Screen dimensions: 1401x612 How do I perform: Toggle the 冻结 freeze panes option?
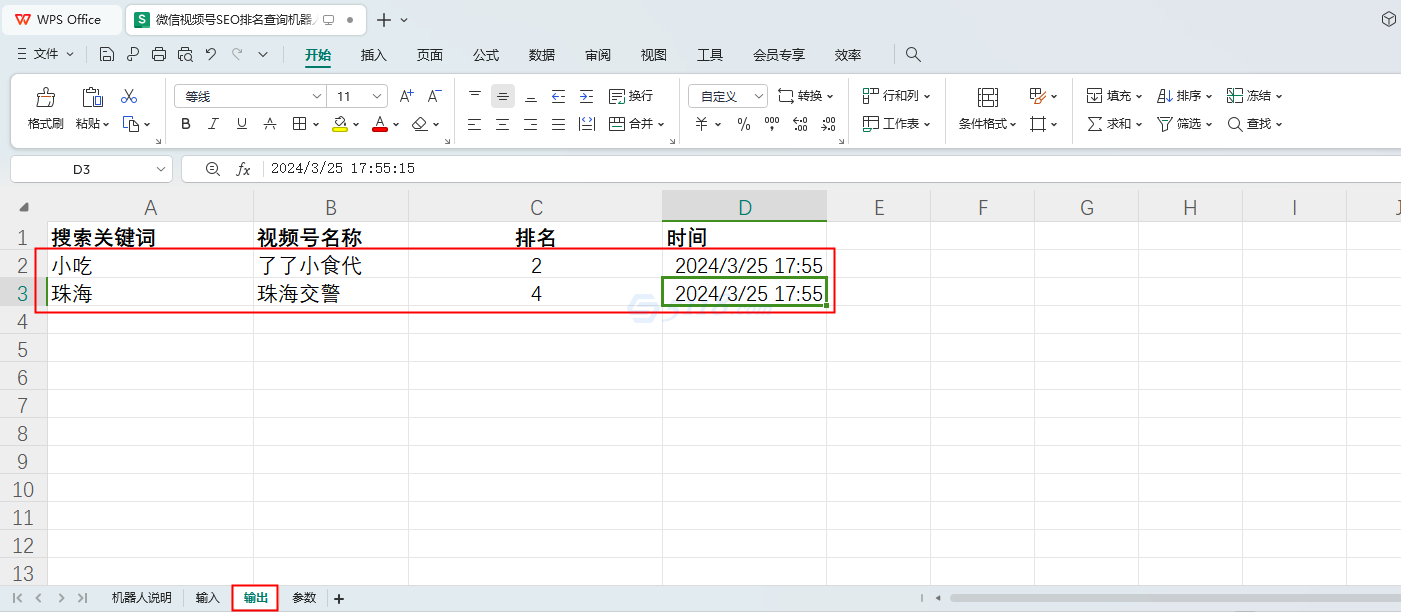(1250, 95)
